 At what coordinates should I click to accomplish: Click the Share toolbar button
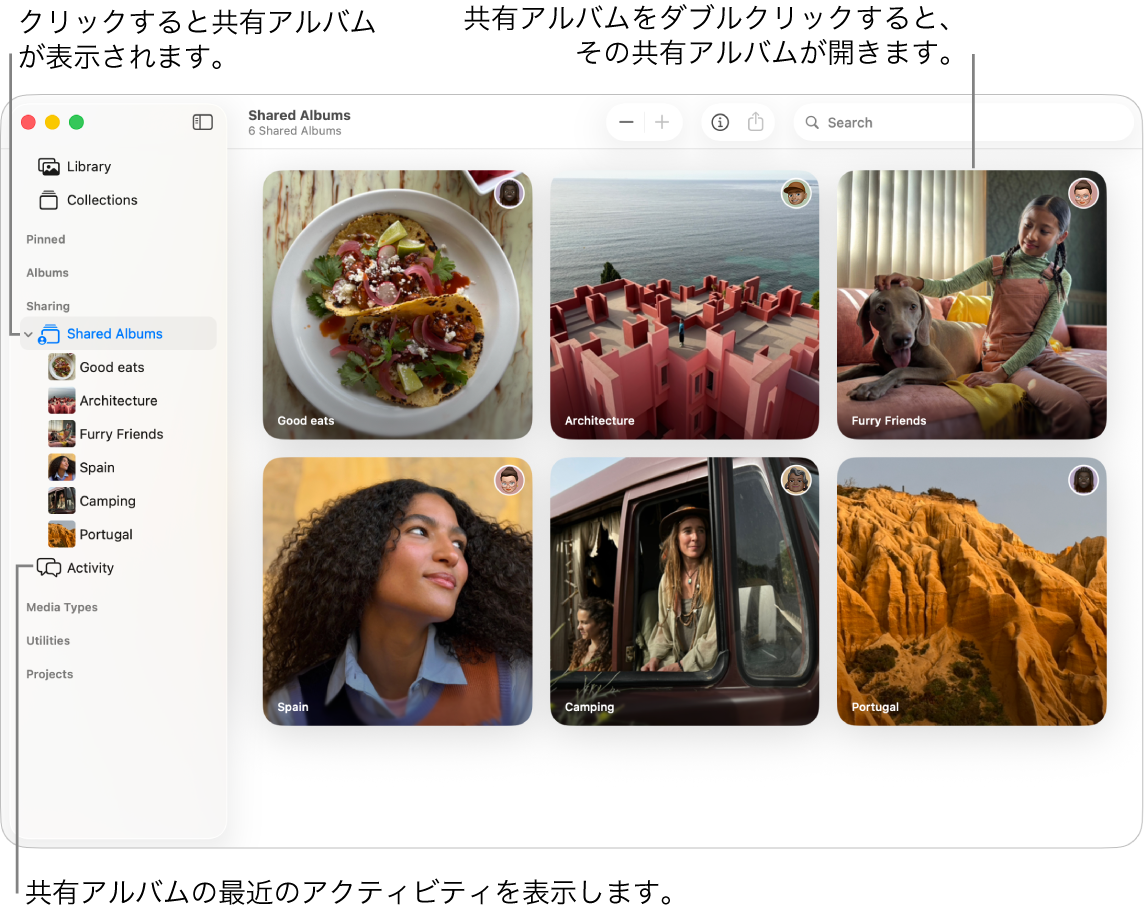click(x=756, y=122)
